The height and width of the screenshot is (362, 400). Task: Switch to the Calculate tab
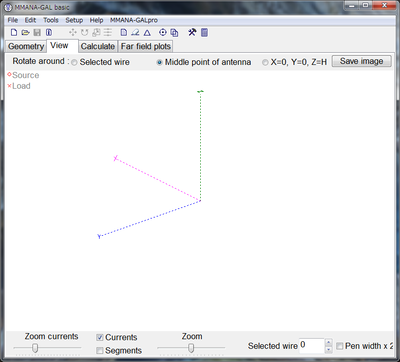point(98,46)
